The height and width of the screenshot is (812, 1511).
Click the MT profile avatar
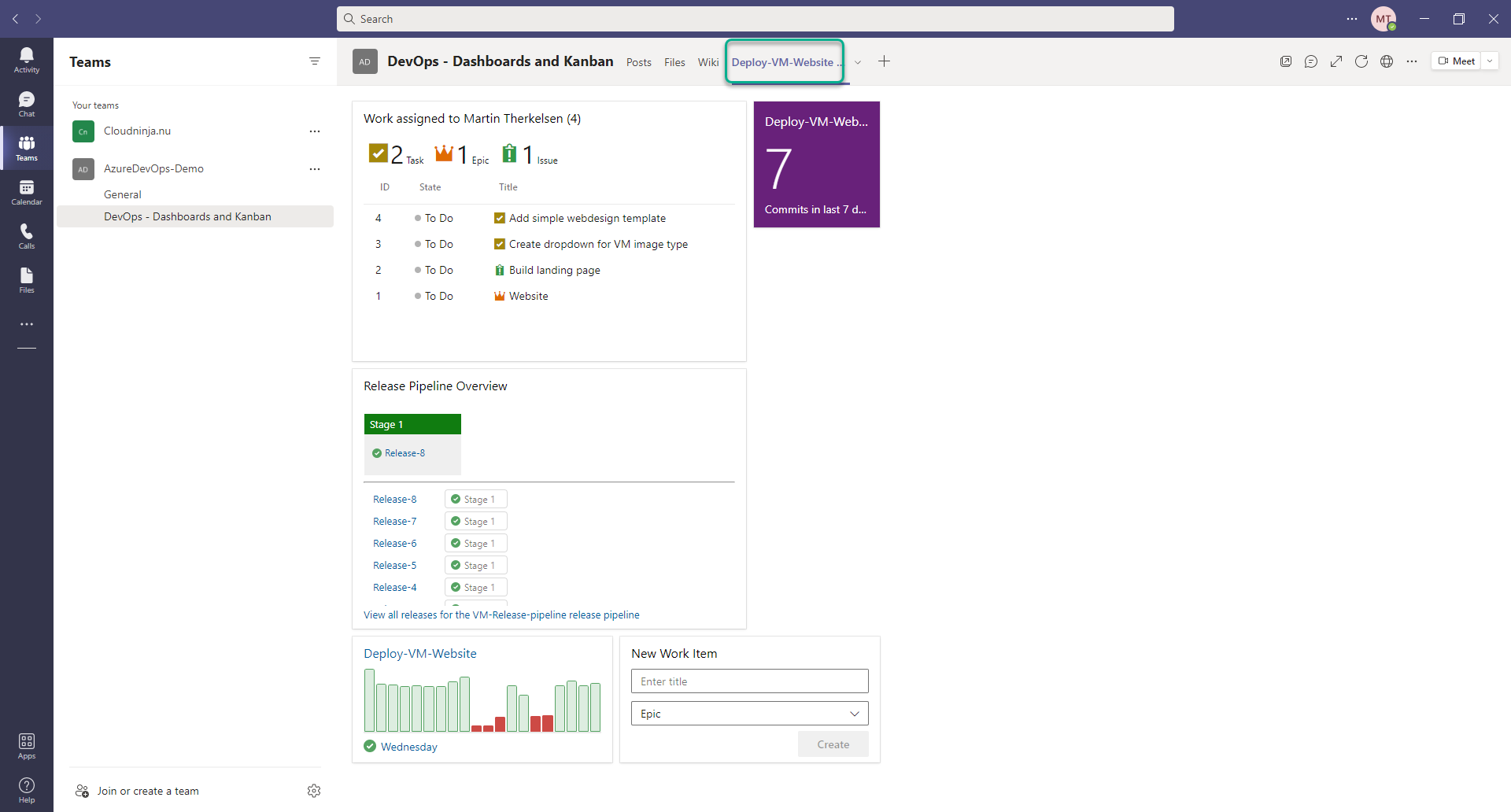(x=1384, y=19)
